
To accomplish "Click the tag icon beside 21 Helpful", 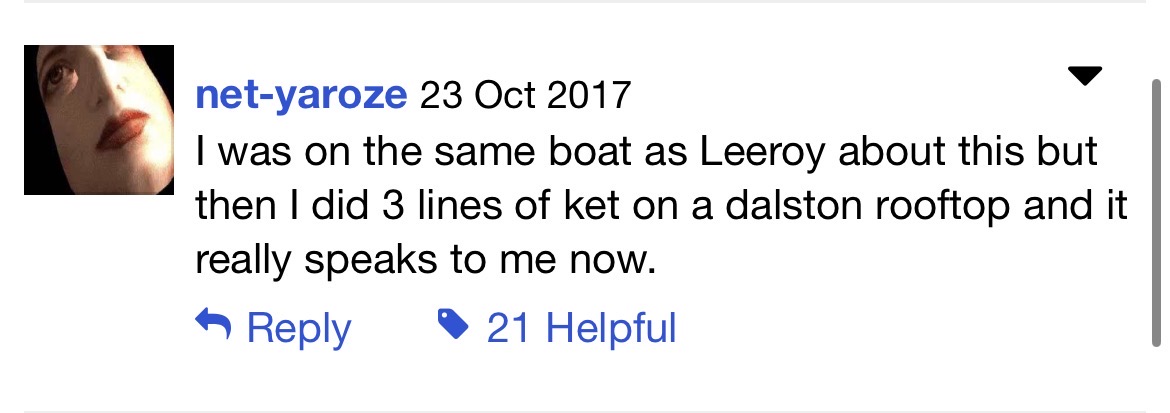I will pos(455,323).
